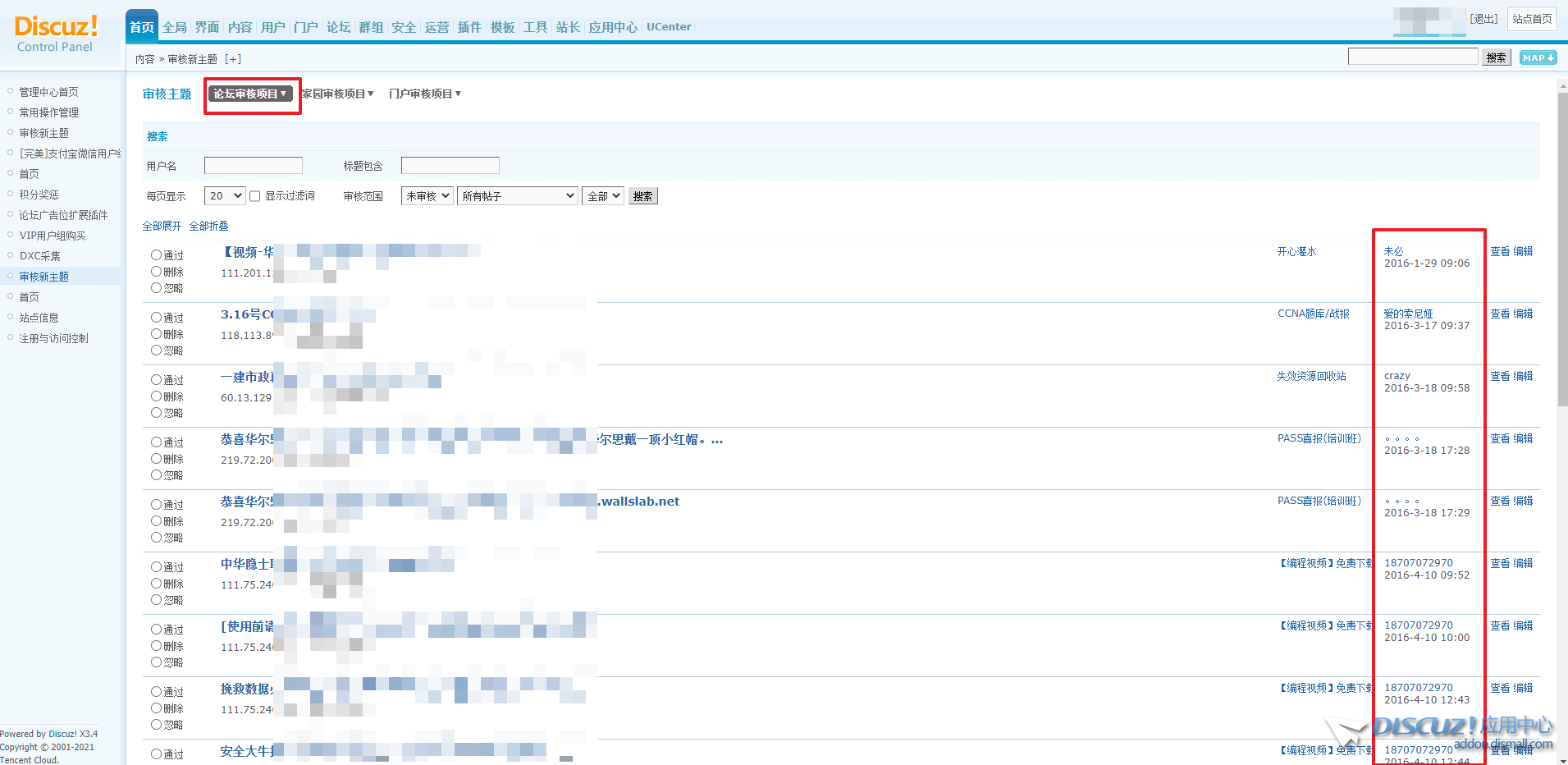Select 删除 radio for the 失效资源回收站 post
1568x765 pixels.
coord(156,396)
